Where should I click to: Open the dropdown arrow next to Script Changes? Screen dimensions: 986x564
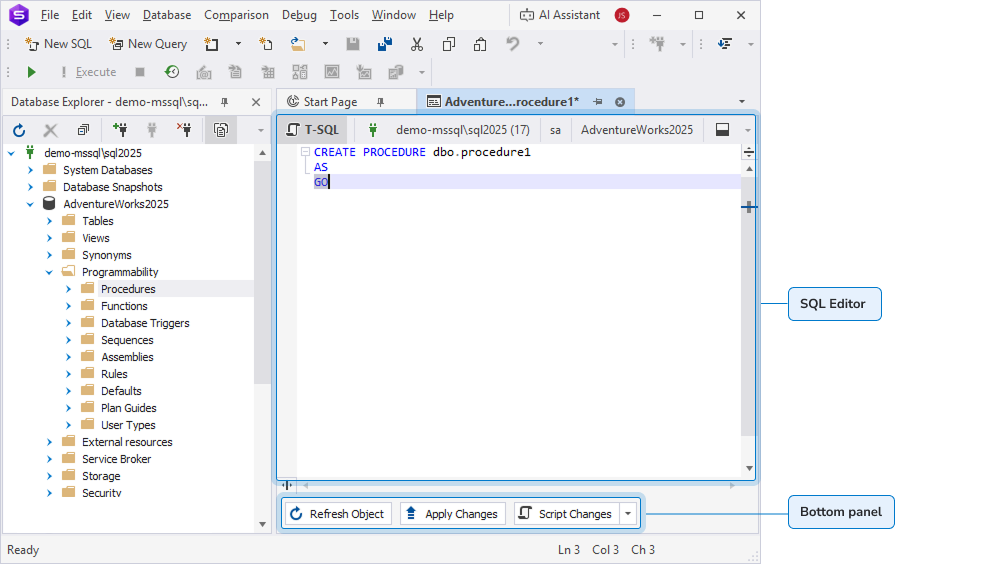point(628,514)
